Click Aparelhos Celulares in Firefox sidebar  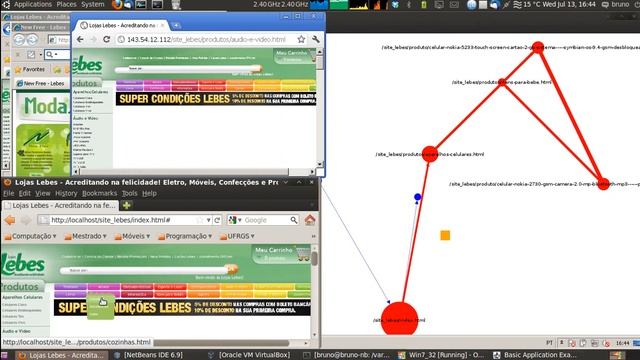(22, 297)
